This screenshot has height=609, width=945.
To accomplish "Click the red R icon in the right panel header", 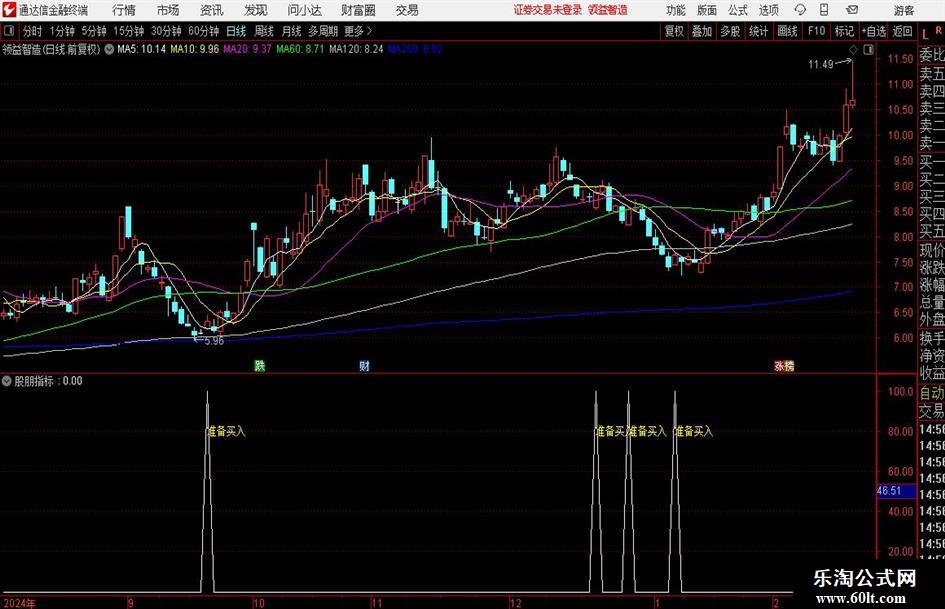I will [938, 30].
